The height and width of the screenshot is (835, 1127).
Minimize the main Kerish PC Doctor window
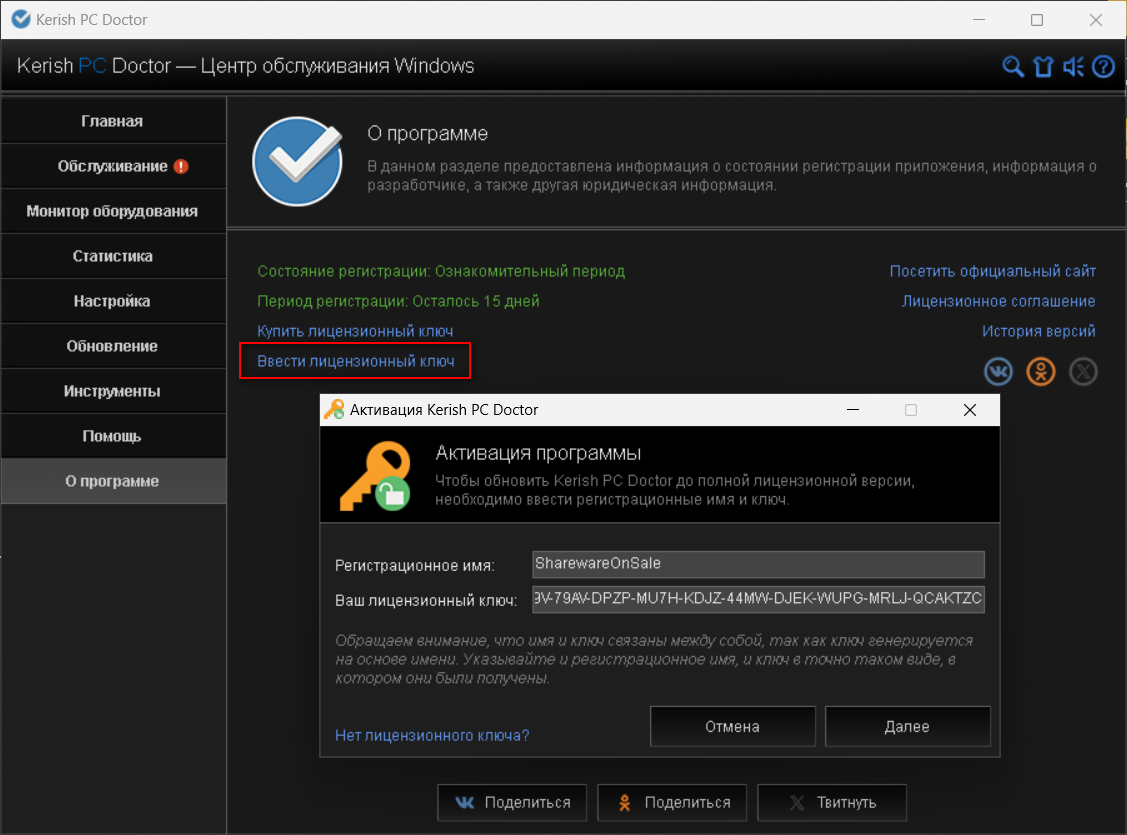978,19
